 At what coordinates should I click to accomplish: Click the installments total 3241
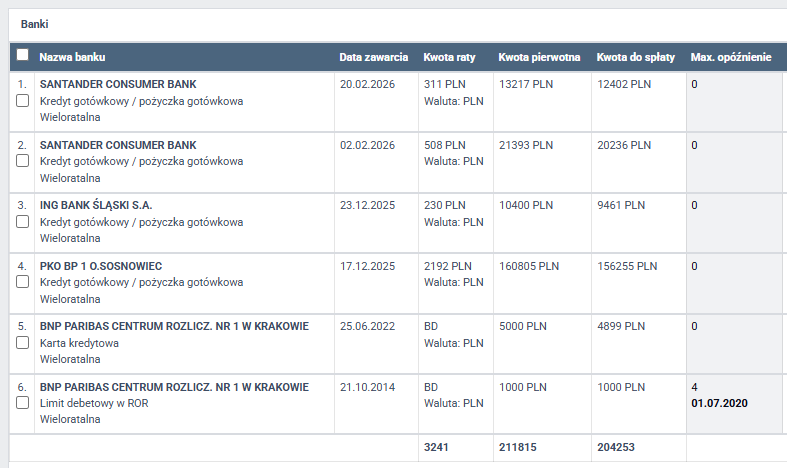click(436, 447)
